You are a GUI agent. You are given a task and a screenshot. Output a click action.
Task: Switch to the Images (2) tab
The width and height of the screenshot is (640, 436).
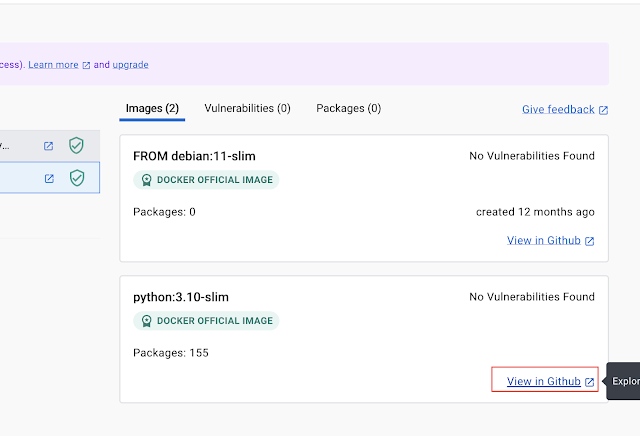point(152,108)
